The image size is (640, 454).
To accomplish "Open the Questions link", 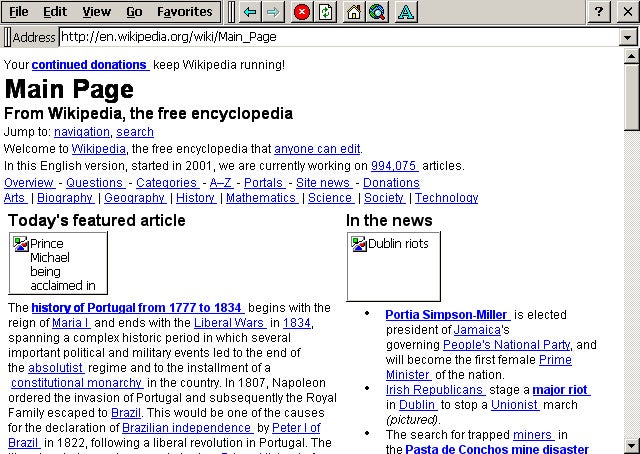I will 96,182.
